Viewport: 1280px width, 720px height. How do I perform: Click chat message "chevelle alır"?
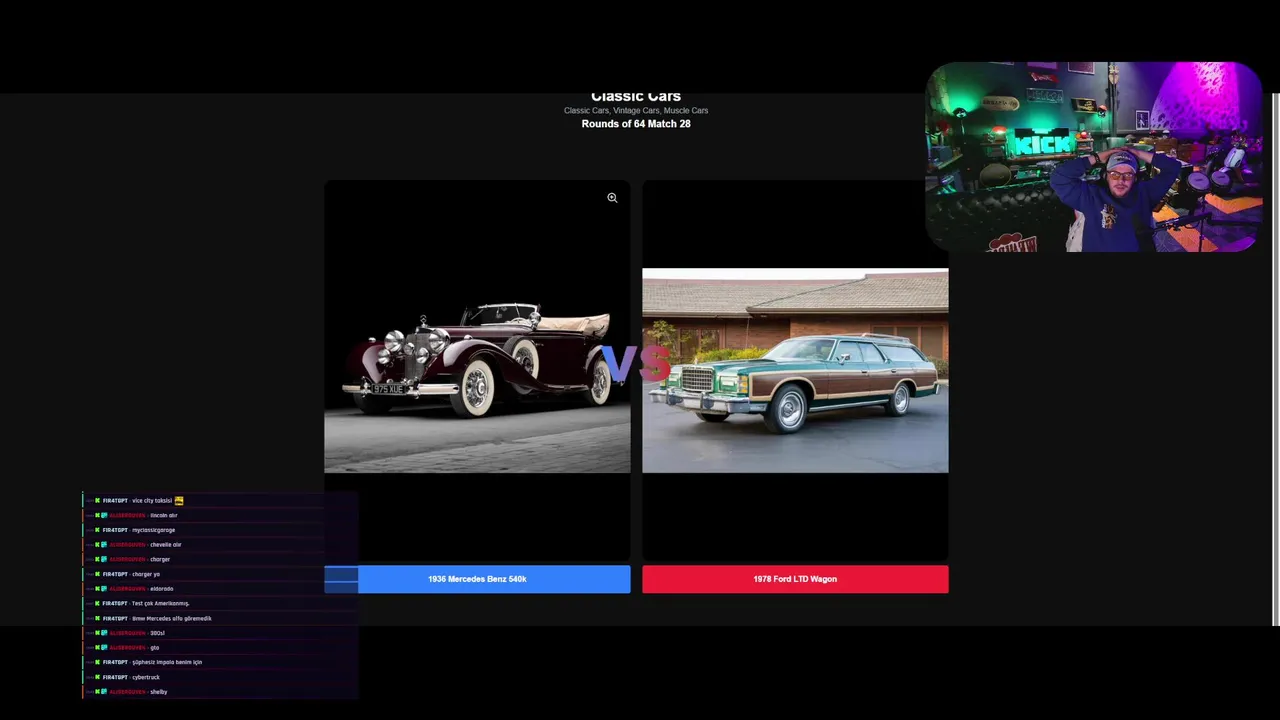tap(165, 545)
